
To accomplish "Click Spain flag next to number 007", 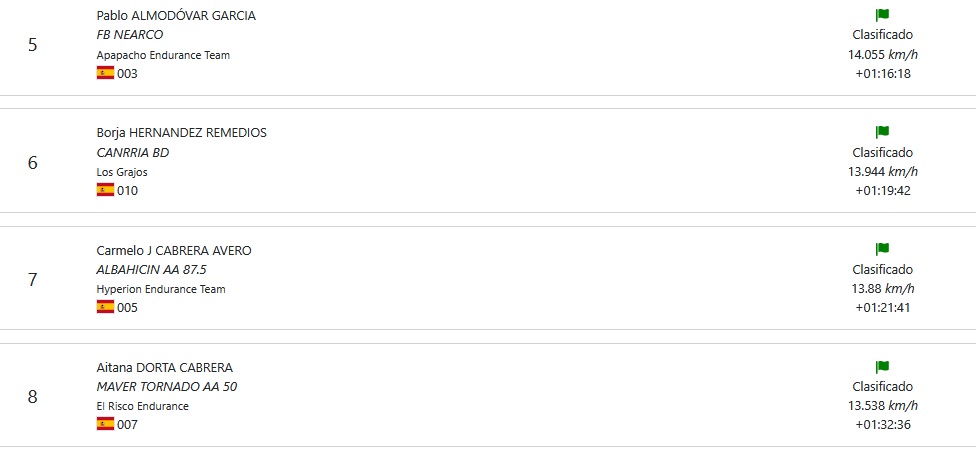I will pos(105,425).
